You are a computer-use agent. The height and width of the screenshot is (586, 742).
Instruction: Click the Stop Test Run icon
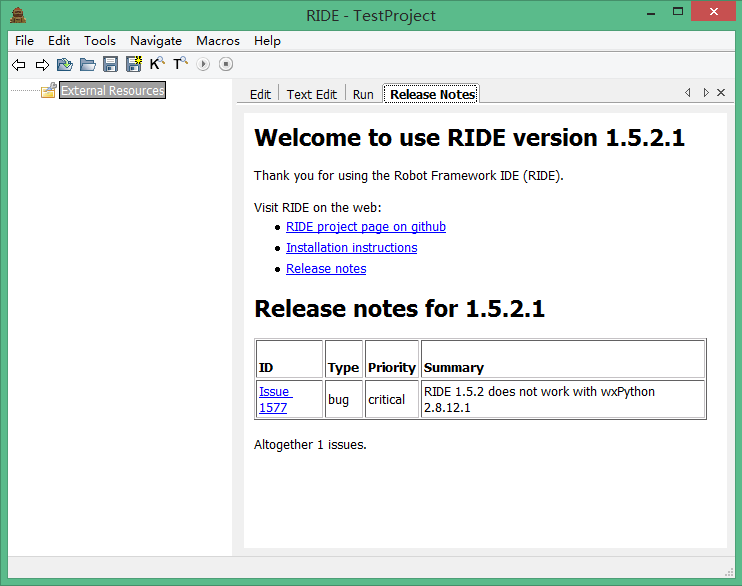coord(226,64)
